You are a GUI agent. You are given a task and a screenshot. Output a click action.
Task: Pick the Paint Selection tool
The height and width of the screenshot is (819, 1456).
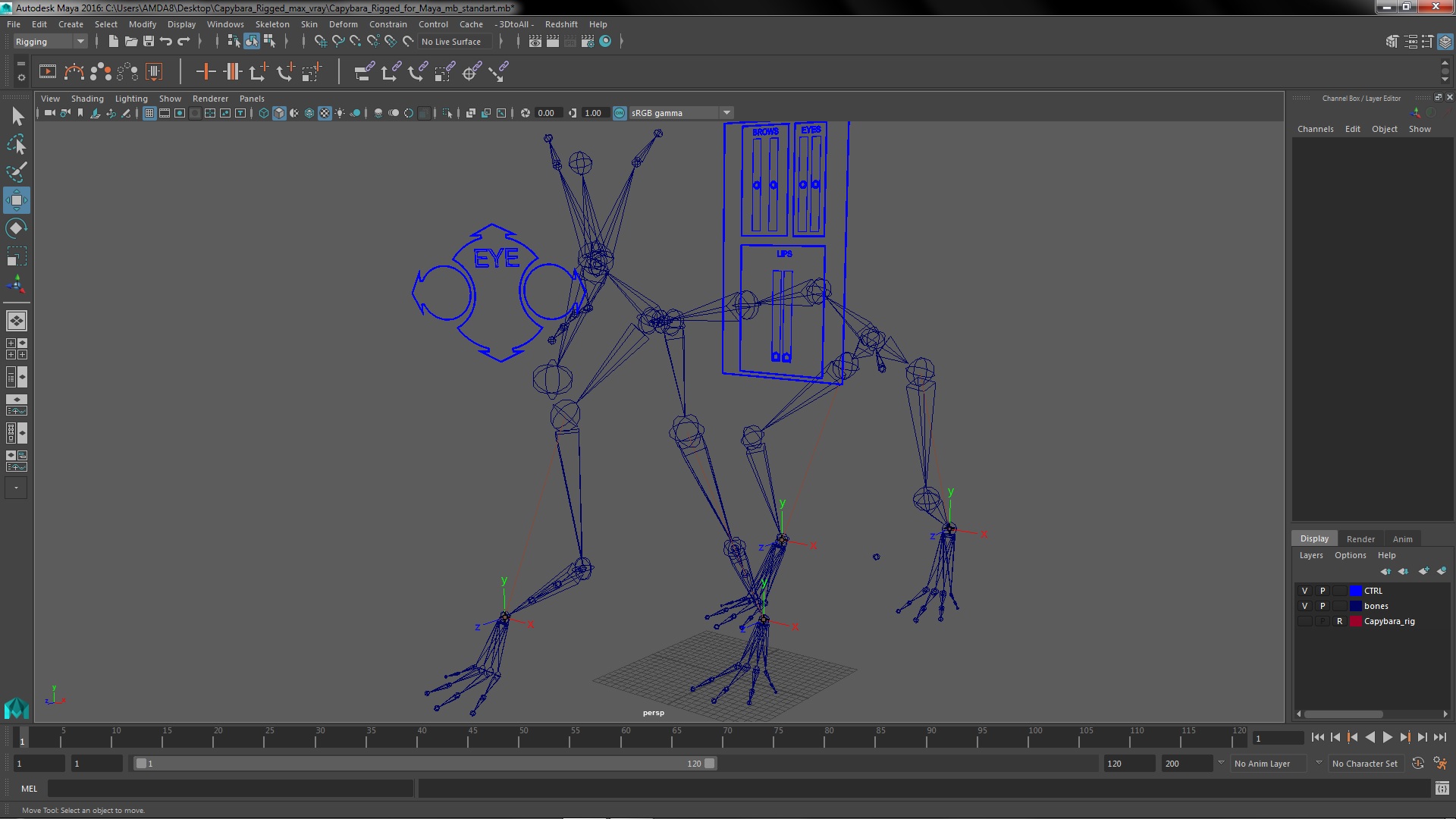point(17,172)
